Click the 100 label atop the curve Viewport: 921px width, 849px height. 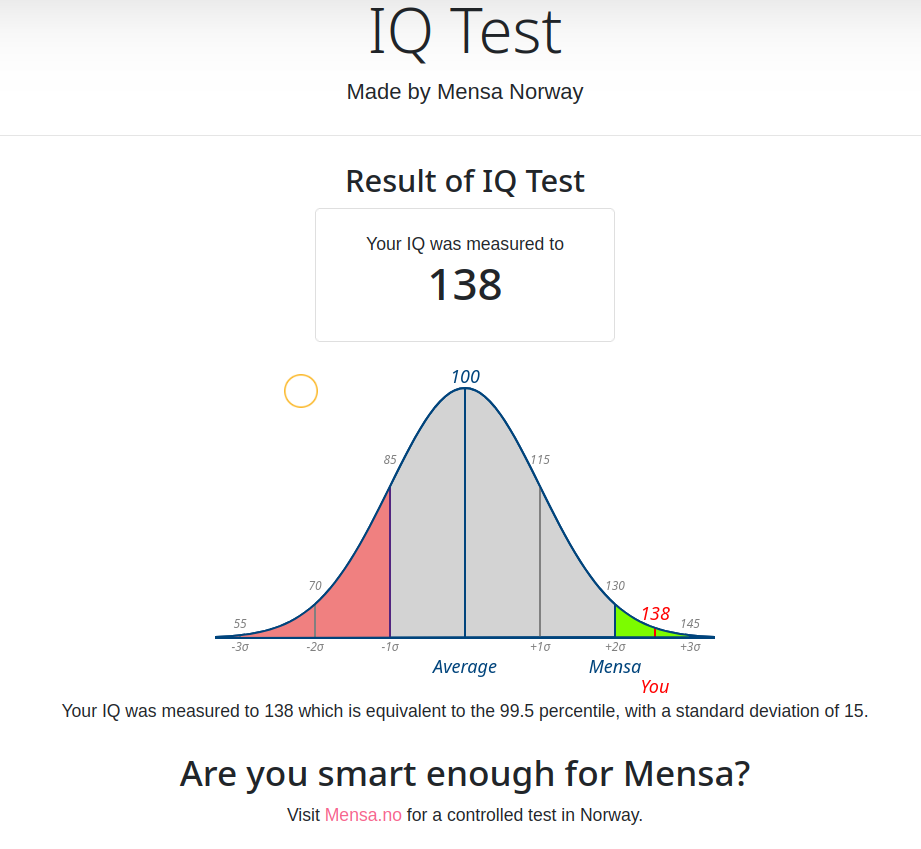coord(465,377)
